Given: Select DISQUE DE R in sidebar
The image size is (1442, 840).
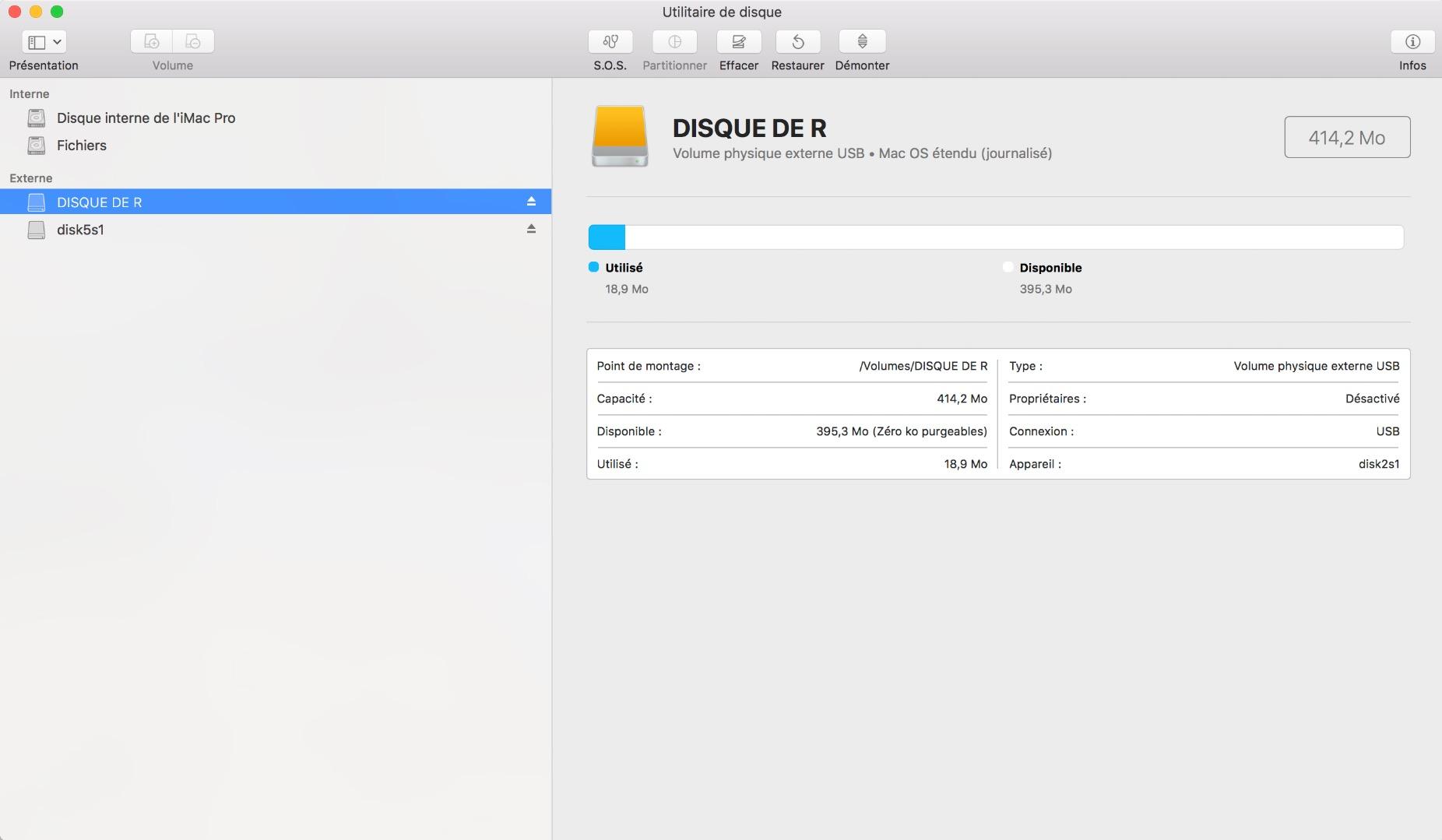Looking at the screenshot, I should 276,202.
